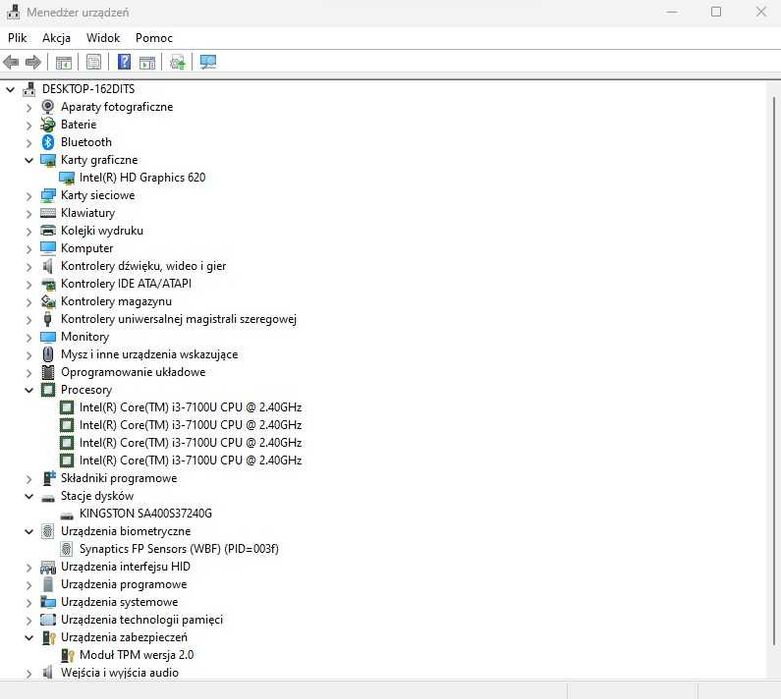Click the DESKTOP-162DITS computer icon
Viewport: 781px width, 699px height.
click(29, 89)
